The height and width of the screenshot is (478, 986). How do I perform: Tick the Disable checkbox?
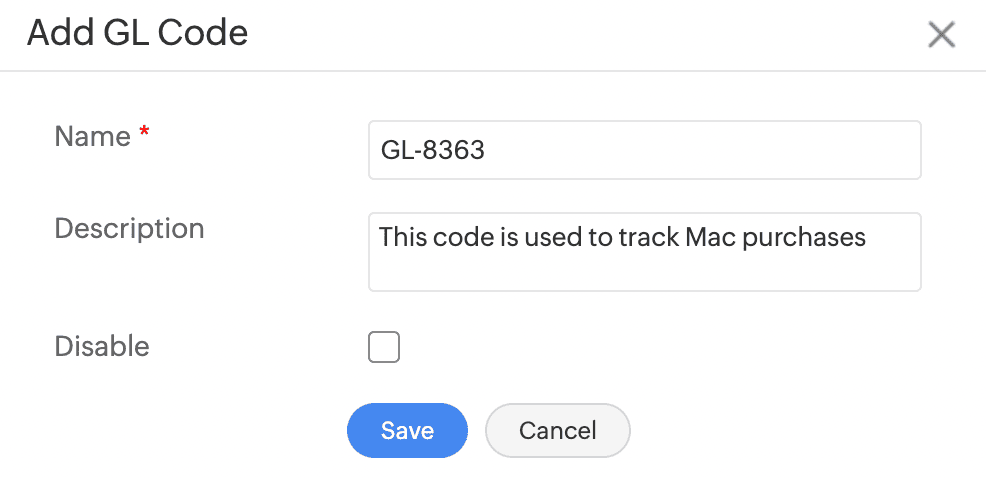pyautogui.click(x=384, y=347)
